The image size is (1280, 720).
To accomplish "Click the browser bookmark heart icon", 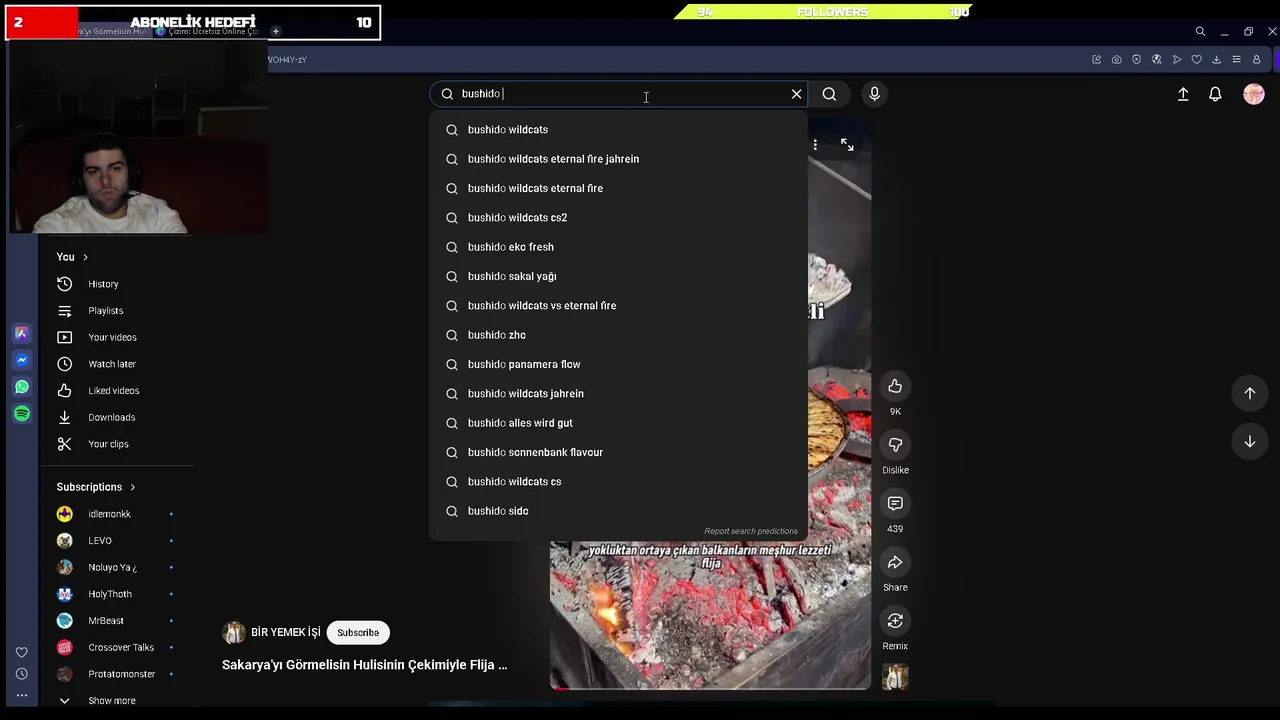I will point(1196,60).
